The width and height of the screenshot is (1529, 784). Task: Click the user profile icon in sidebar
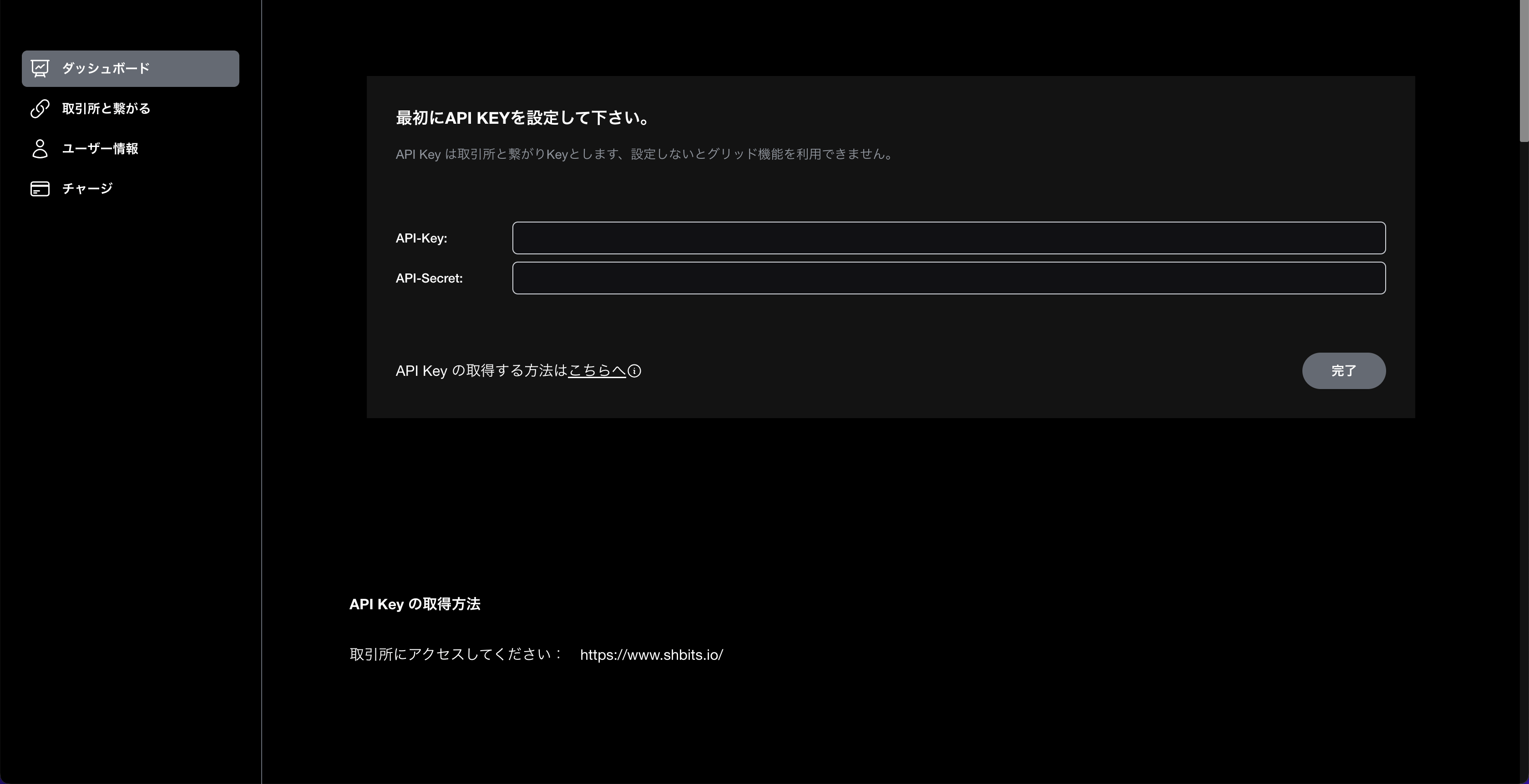pyautogui.click(x=40, y=148)
